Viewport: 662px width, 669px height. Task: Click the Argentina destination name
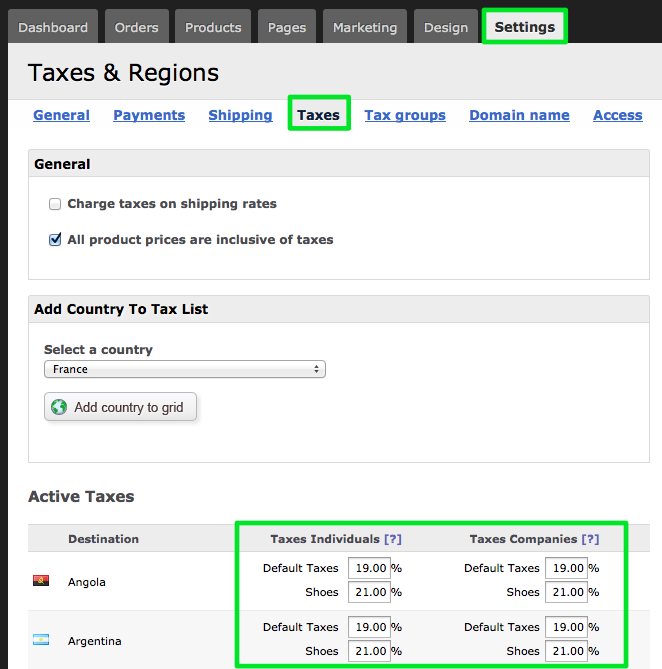point(95,641)
